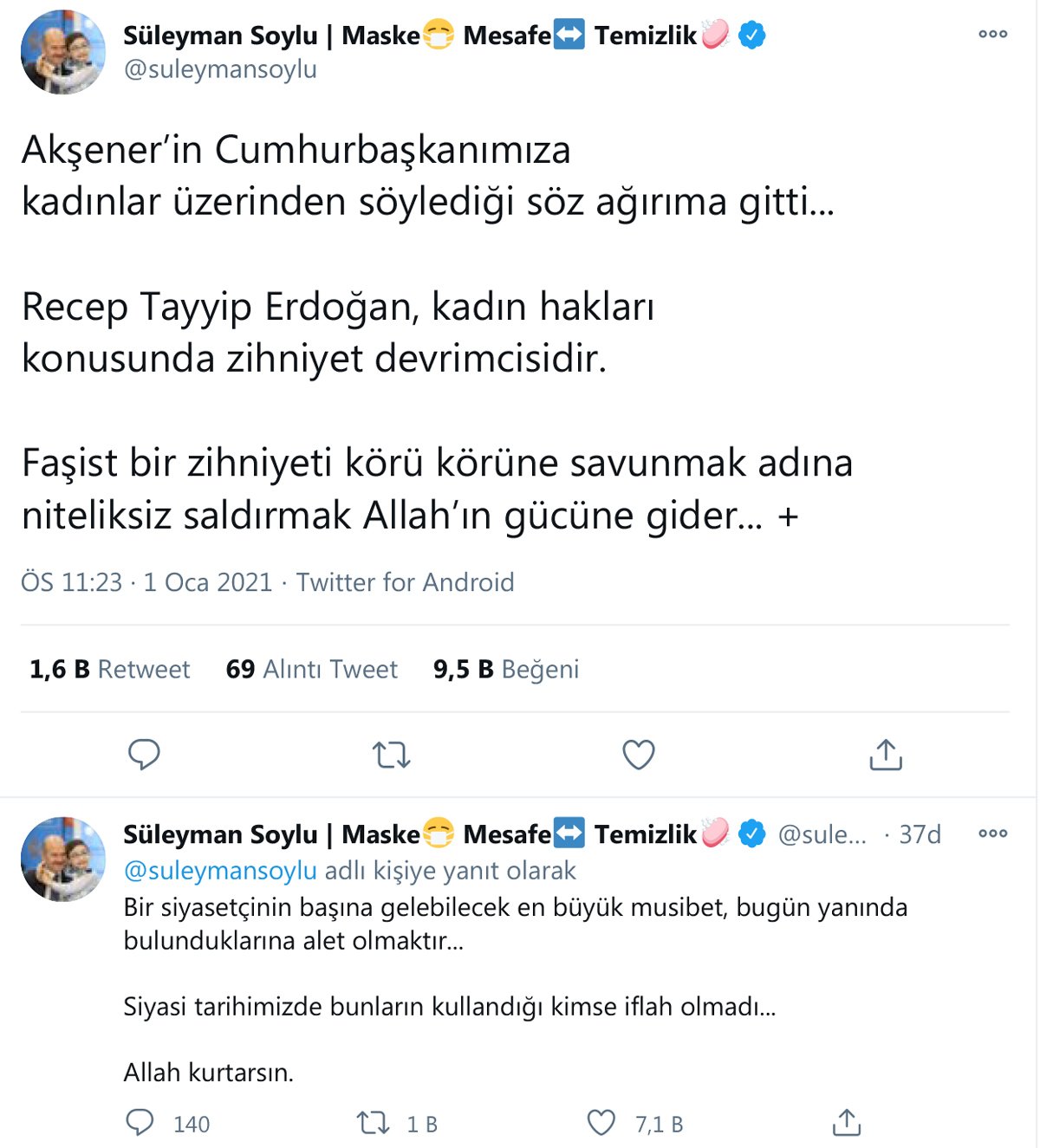Screen dimensions: 1040x1148
Task: View the 1,6 B Retweet list
Action: [109, 669]
